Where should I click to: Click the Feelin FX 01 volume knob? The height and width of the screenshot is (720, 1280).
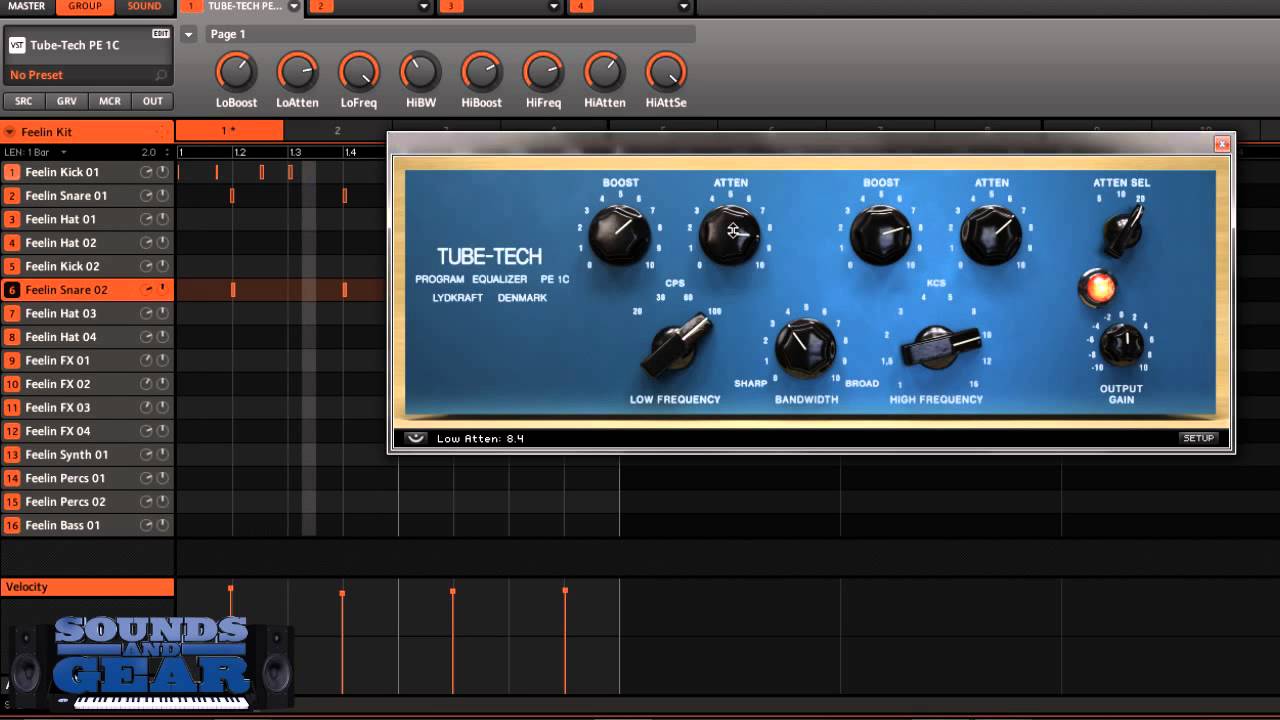click(147, 360)
